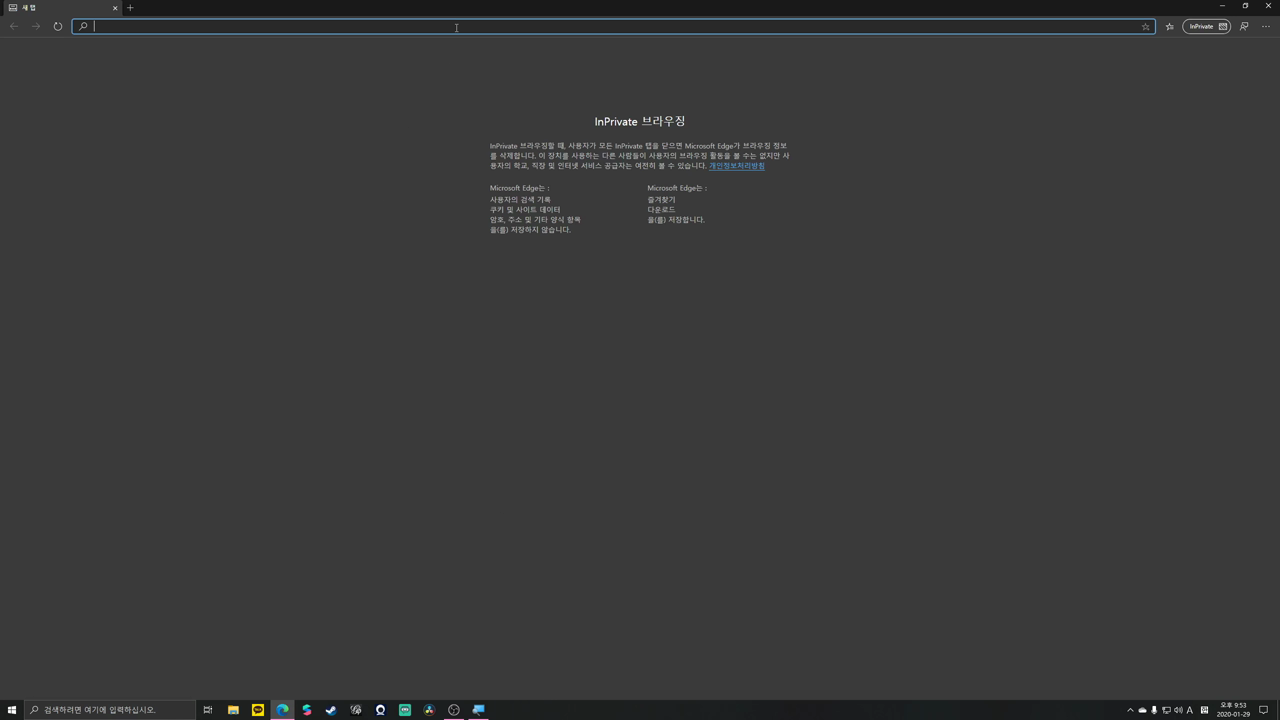Add this page to favorites via the address bar star

tap(1145, 27)
